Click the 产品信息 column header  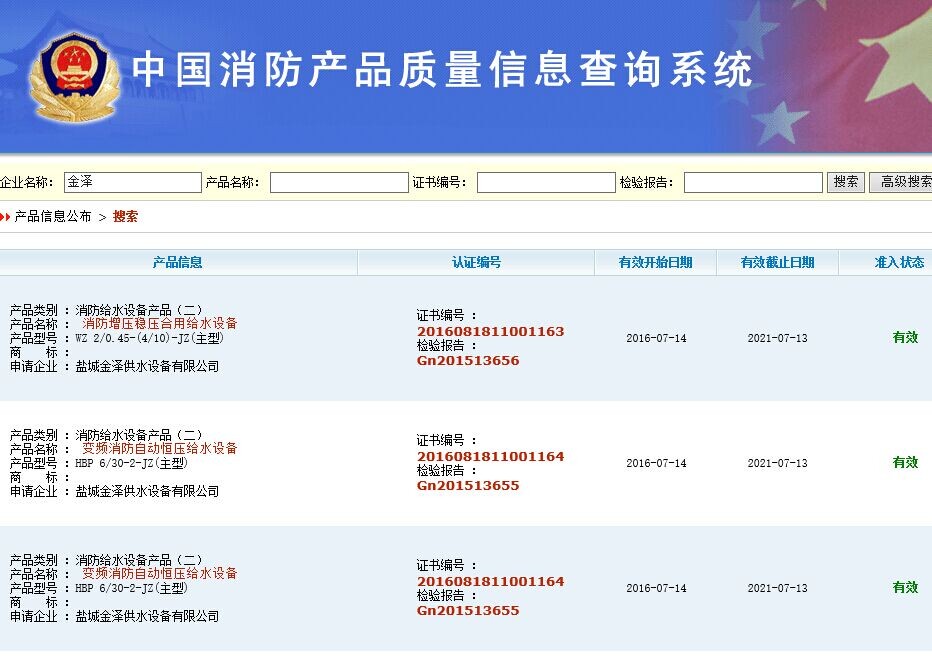pyautogui.click(x=177, y=262)
